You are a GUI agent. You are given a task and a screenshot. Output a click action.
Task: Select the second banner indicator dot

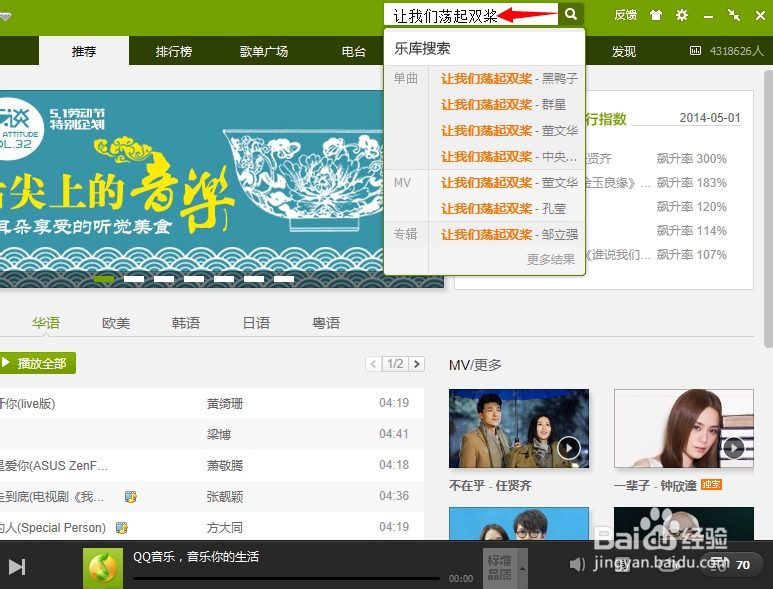tap(134, 278)
